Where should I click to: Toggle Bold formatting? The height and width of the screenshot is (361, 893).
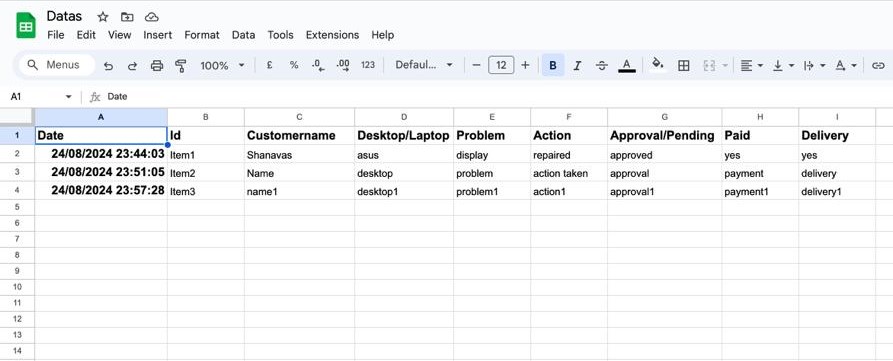[552, 65]
